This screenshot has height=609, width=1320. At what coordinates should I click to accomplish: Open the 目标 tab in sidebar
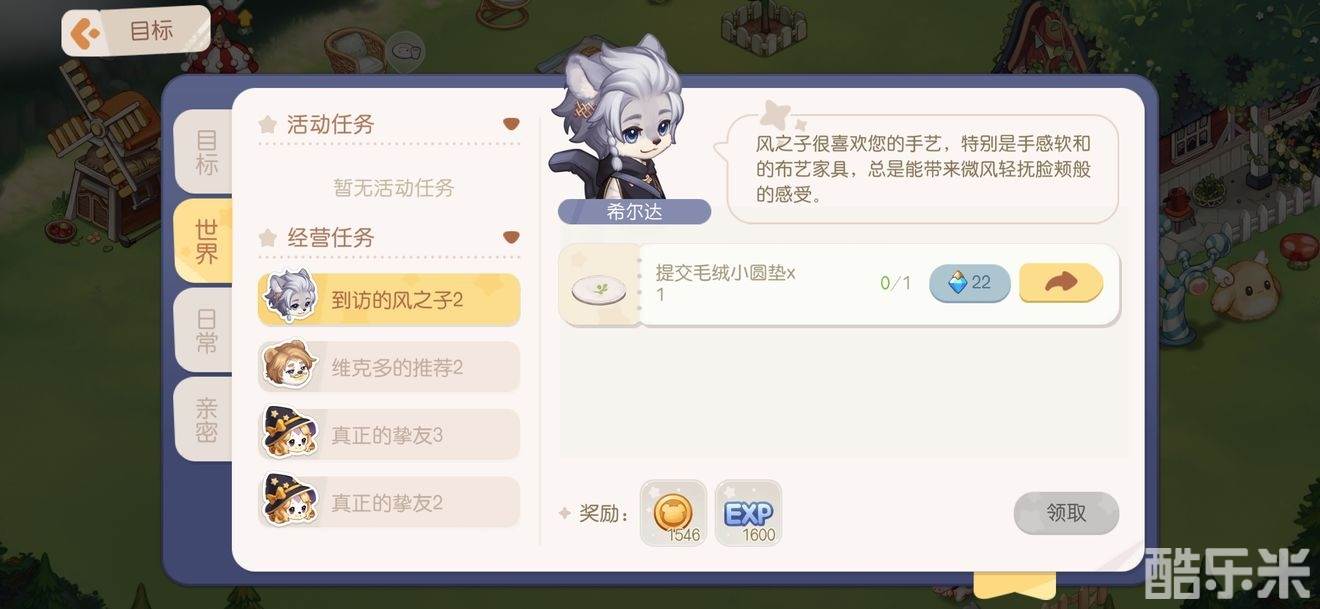tap(206, 153)
